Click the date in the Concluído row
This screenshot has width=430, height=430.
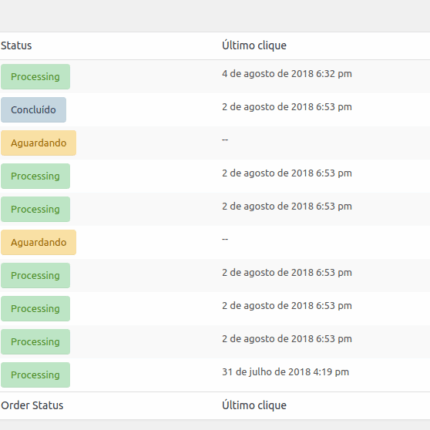pos(287,107)
